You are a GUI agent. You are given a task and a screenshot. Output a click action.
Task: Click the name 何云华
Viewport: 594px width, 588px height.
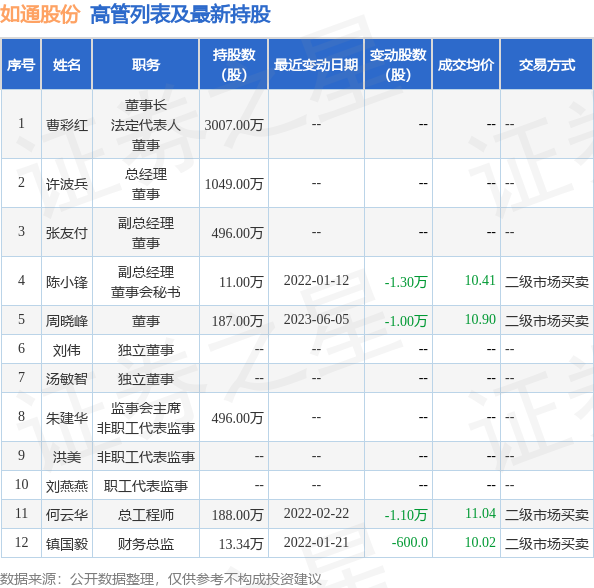[x=67, y=514]
